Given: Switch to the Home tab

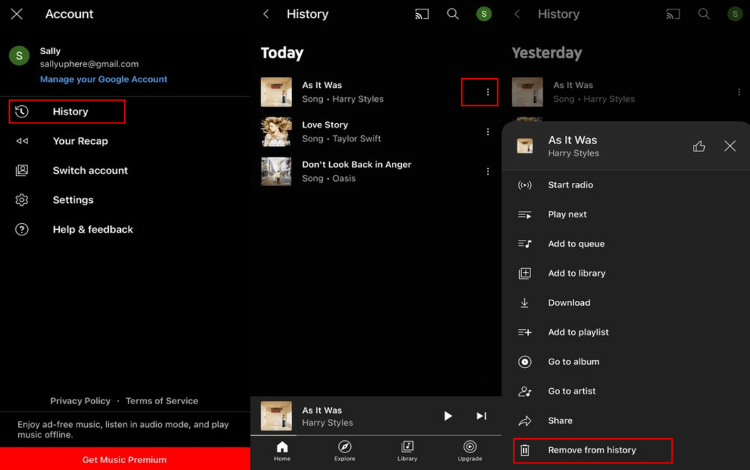Looking at the screenshot, I should coord(282,451).
